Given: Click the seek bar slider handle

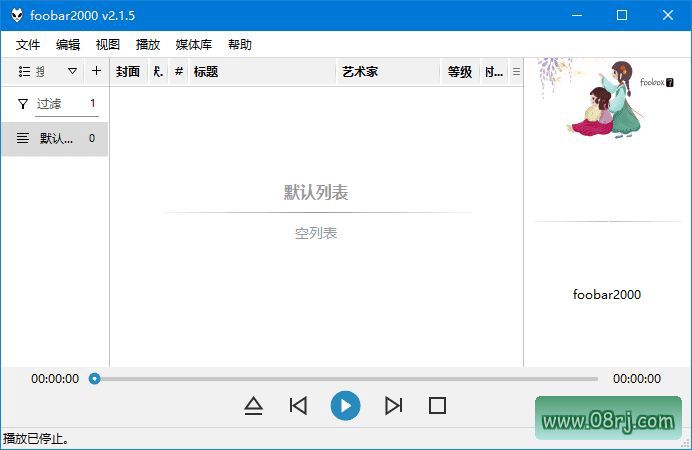Looking at the screenshot, I should point(94,379).
